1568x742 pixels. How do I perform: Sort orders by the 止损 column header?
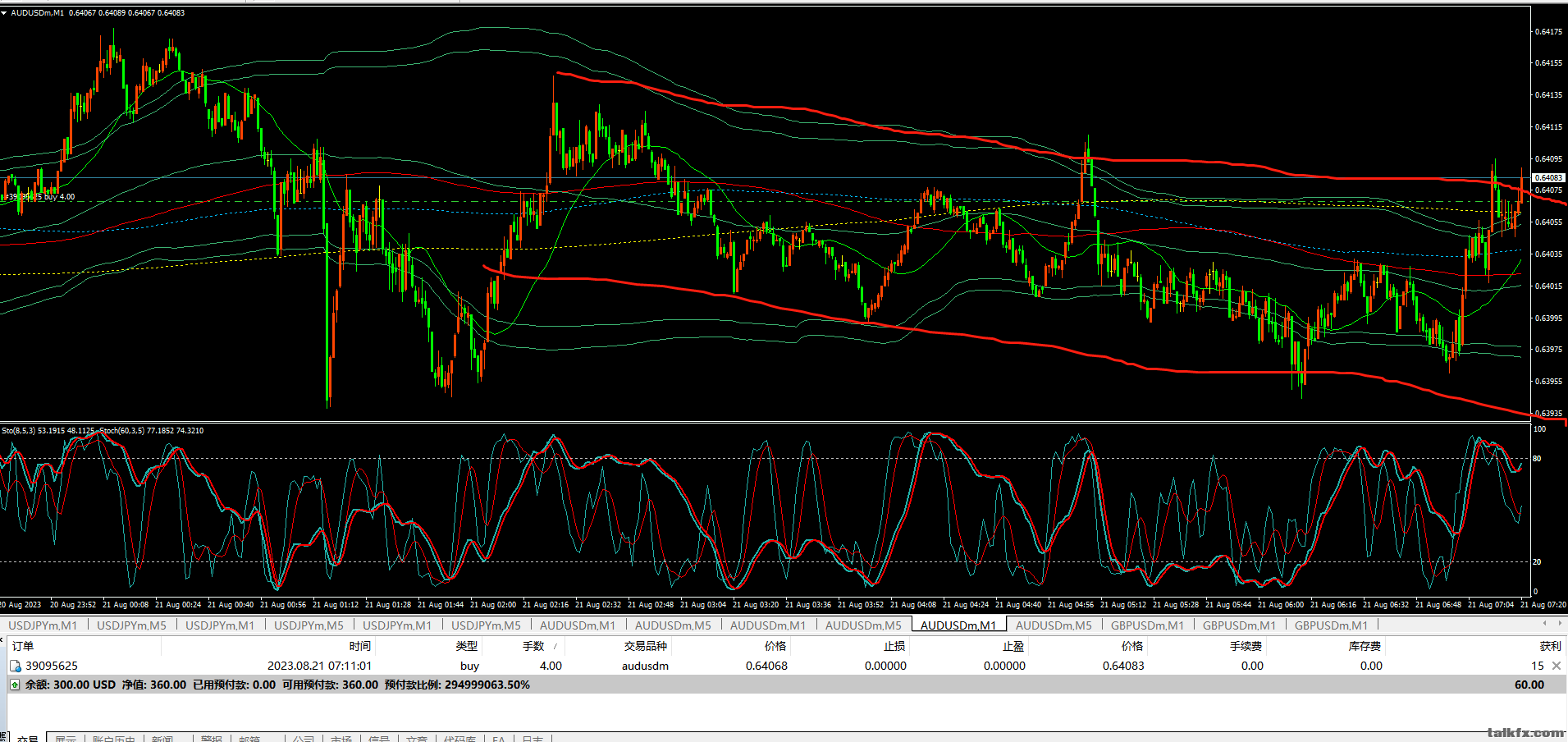click(x=894, y=646)
